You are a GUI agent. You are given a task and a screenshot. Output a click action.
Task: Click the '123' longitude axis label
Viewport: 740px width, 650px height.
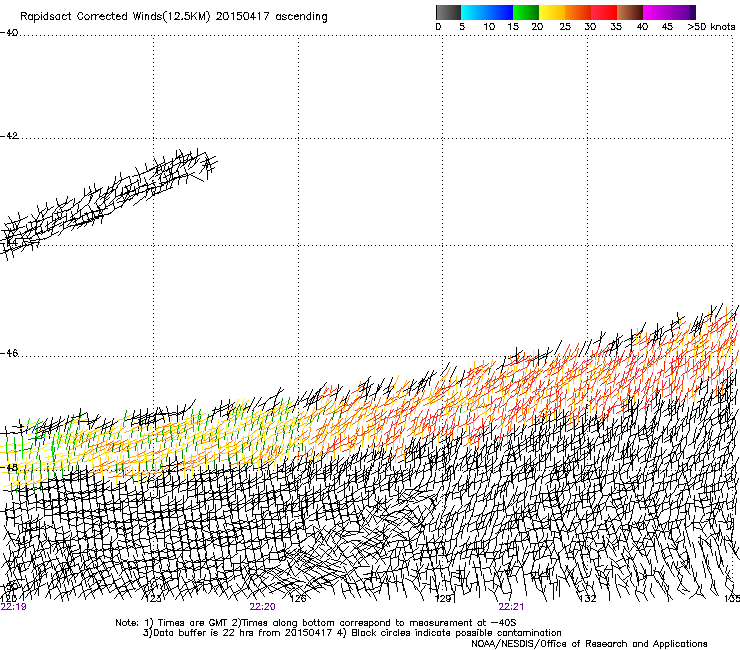click(x=153, y=598)
